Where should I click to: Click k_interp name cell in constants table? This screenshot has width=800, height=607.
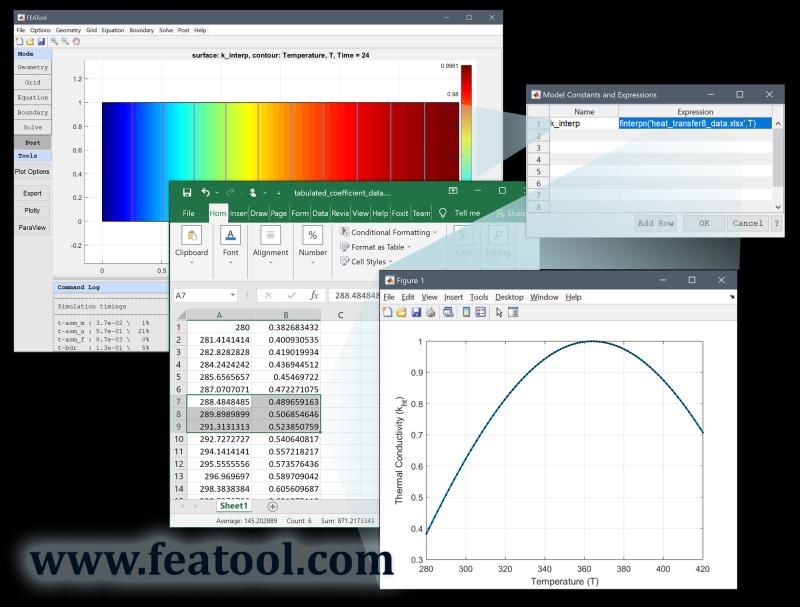pyautogui.click(x=584, y=123)
